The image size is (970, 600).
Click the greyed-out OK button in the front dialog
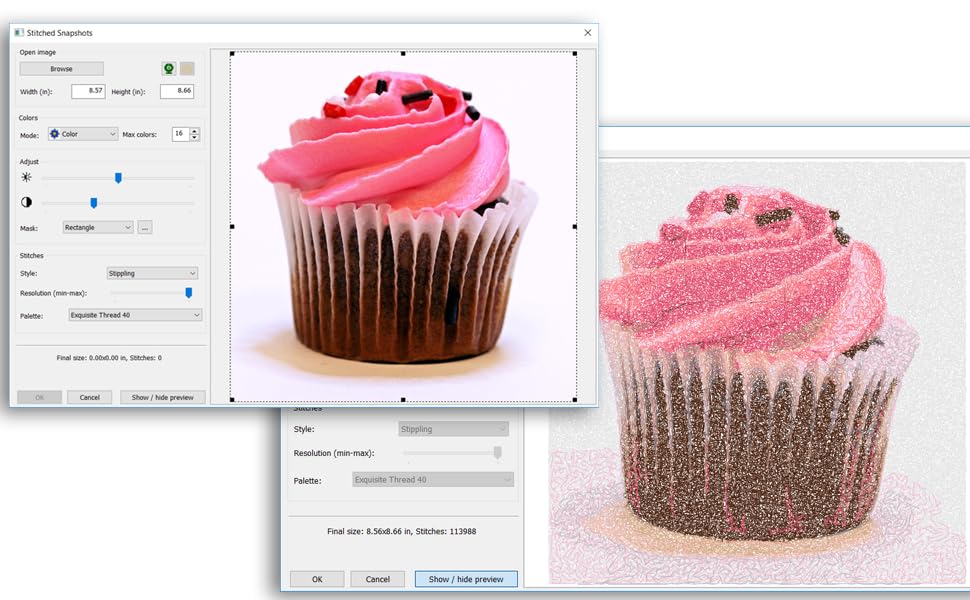tap(40, 397)
